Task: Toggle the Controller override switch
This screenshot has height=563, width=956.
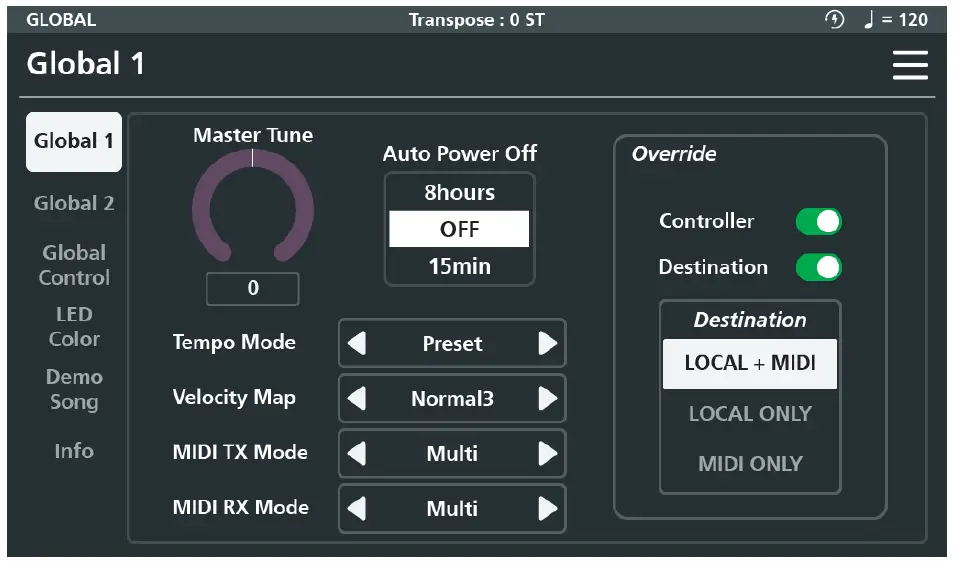Action: 818,221
